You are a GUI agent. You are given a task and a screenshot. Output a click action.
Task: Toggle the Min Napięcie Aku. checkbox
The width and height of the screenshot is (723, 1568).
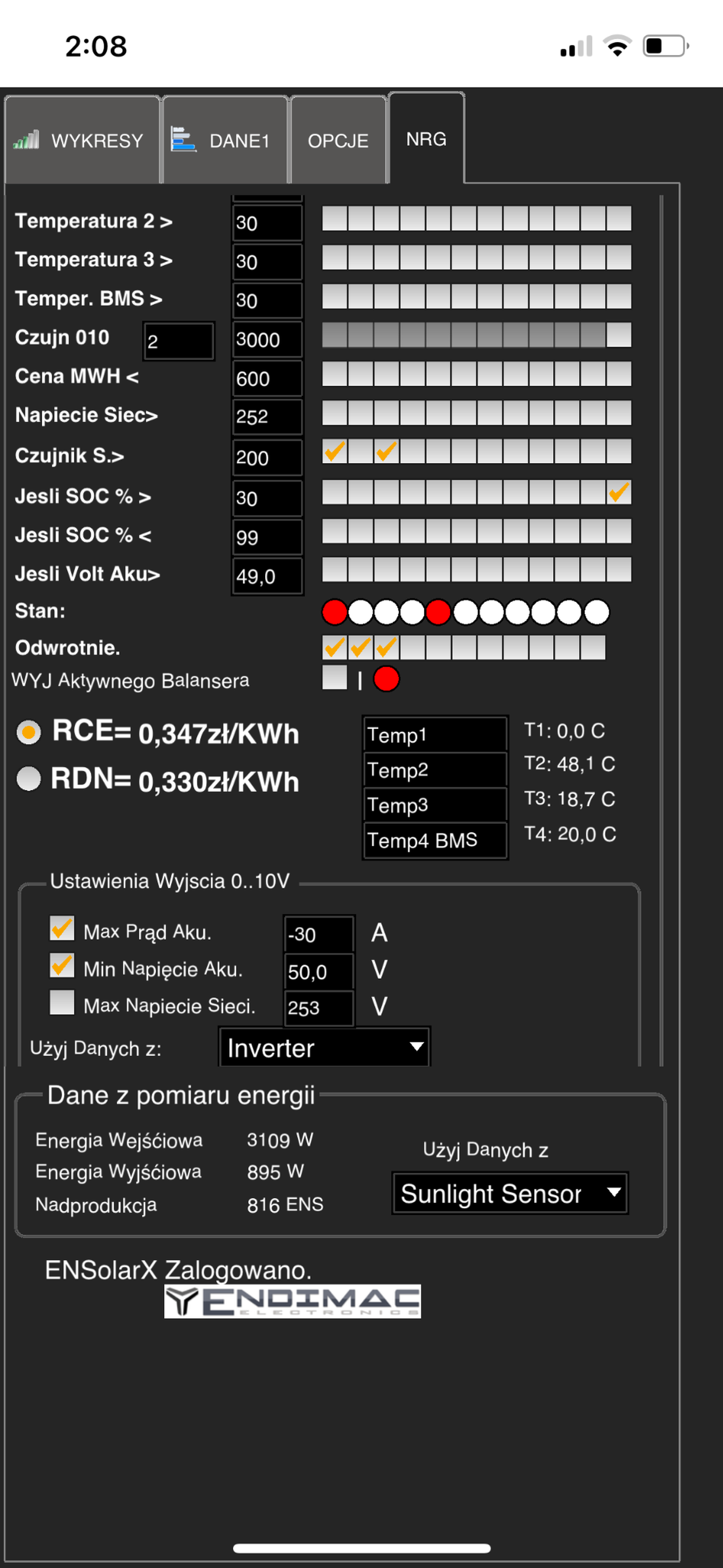[62, 965]
